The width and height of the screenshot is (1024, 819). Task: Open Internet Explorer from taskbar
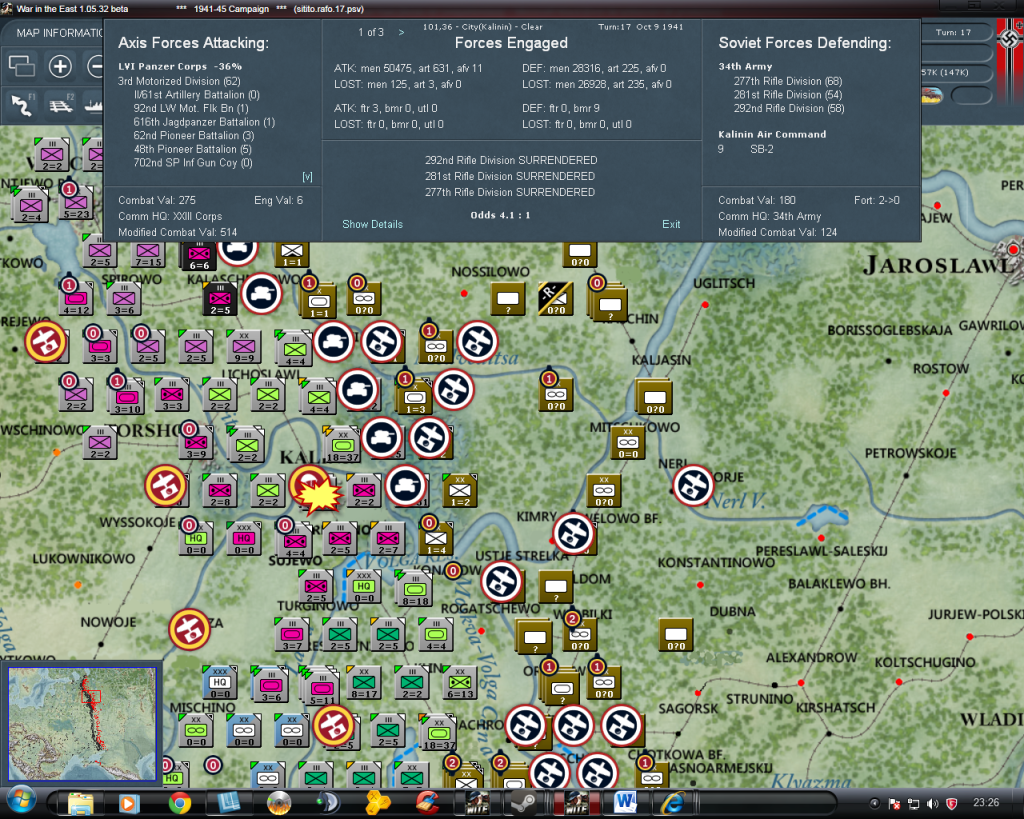pyautogui.click(x=672, y=802)
